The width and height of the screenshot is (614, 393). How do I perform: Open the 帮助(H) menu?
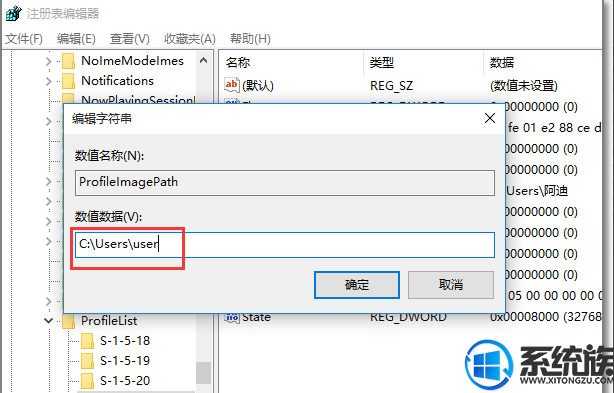point(250,39)
